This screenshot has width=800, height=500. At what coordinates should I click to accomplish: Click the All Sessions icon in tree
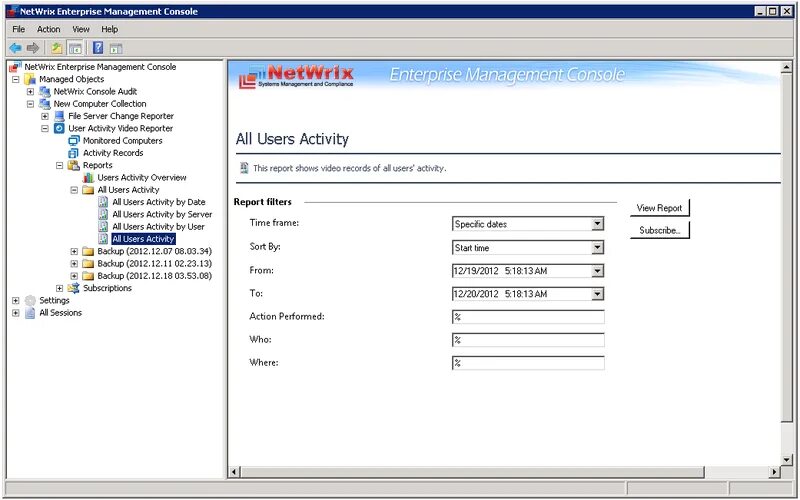(31, 313)
